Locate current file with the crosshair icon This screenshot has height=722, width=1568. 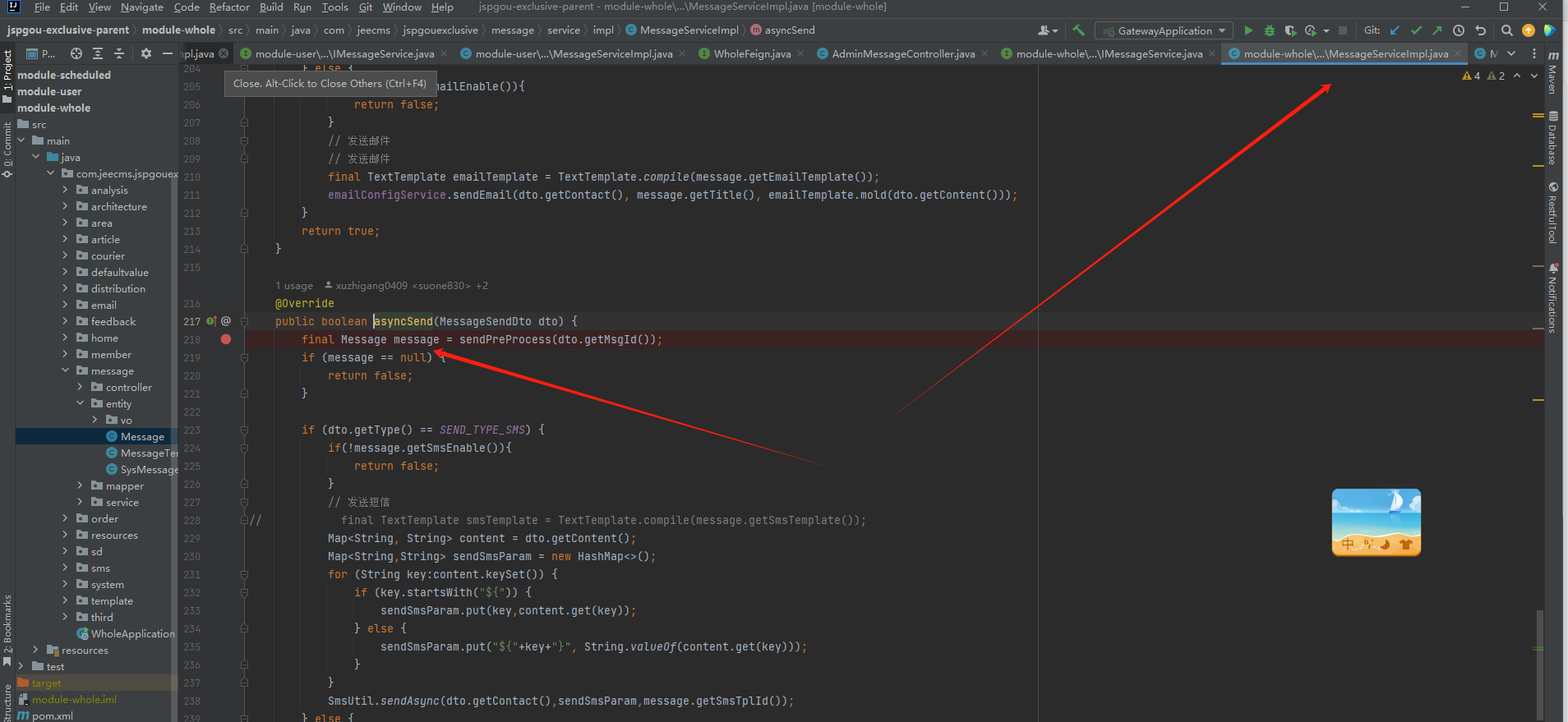click(76, 53)
